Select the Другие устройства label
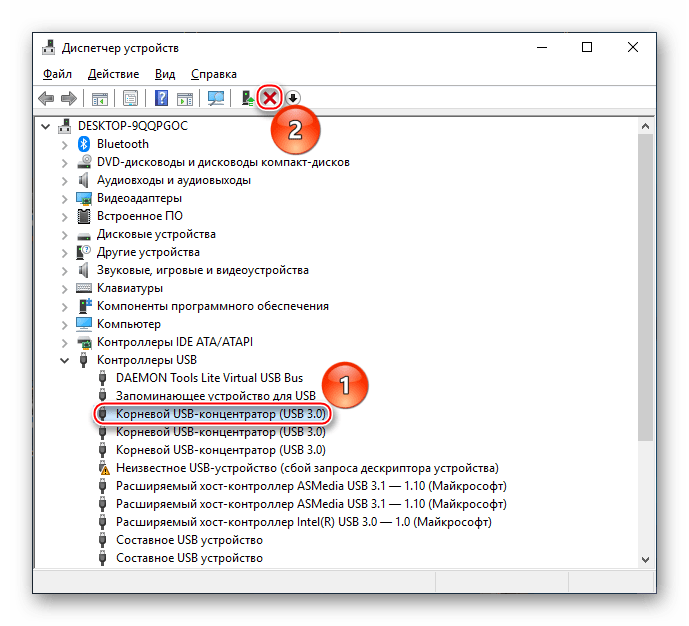 (148, 252)
